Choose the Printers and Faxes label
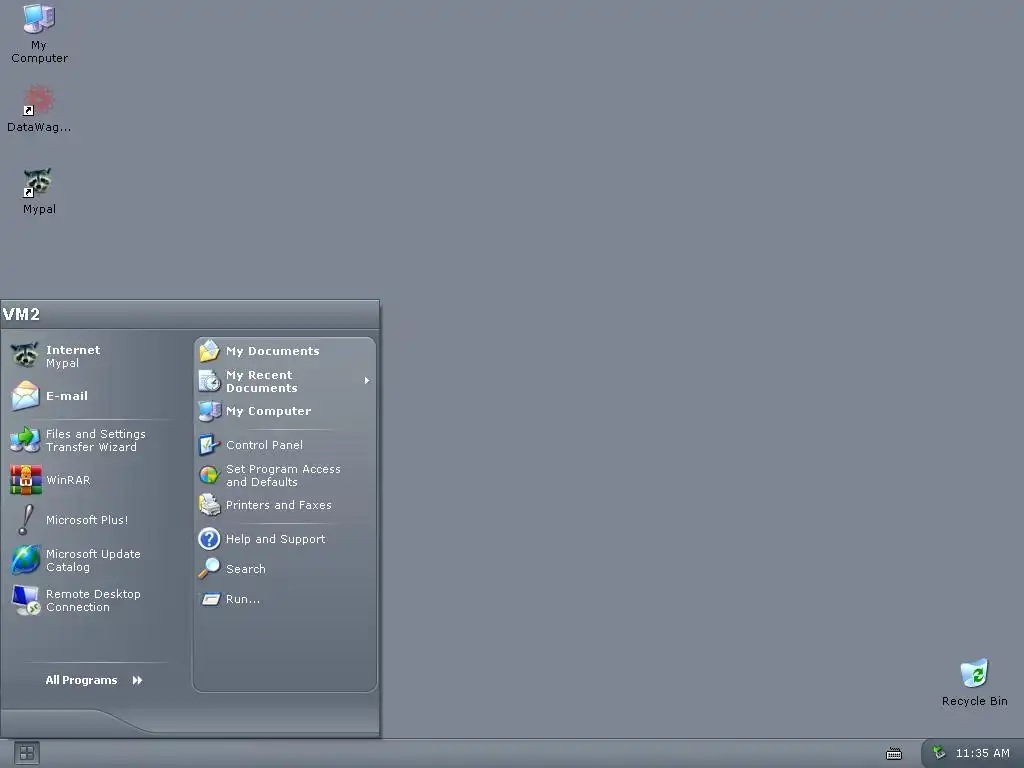The height and width of the screenshot is (768, 1024). 278,505
